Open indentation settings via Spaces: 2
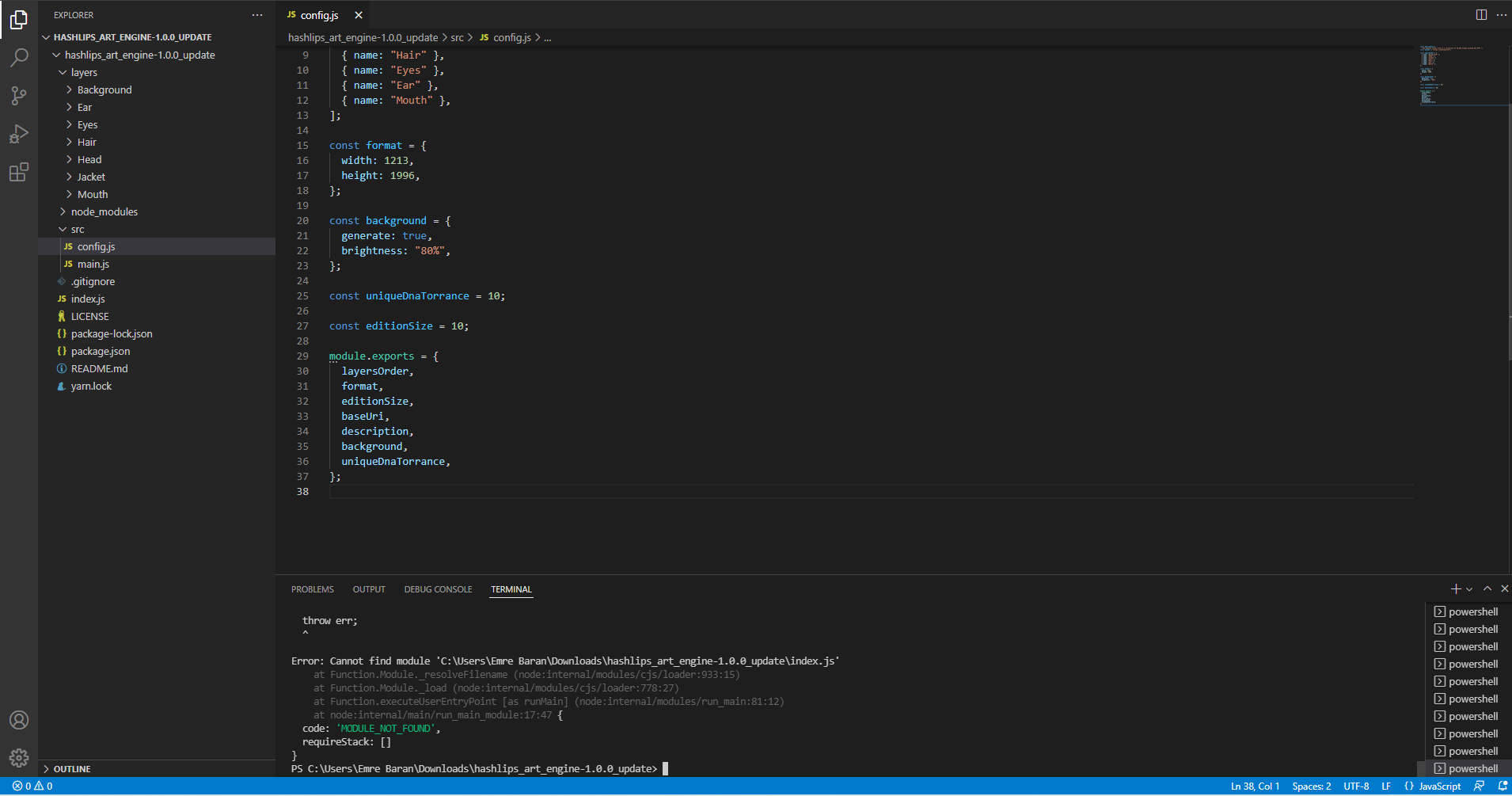This screenshot has height=796, width=1512. pos(1312,786)
